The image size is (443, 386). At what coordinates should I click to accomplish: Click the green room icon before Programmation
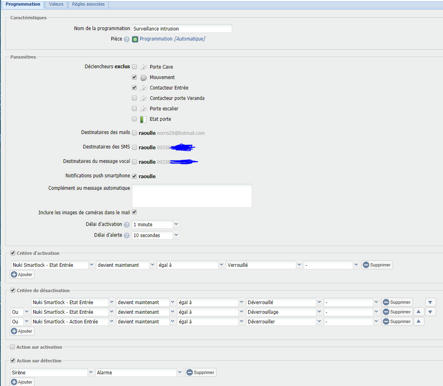135,39
